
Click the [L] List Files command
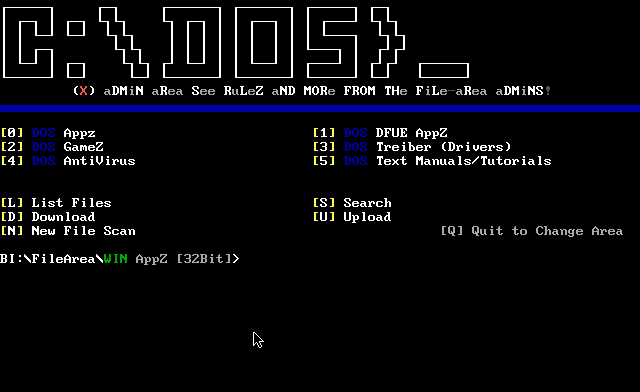[x=56, y=203]
